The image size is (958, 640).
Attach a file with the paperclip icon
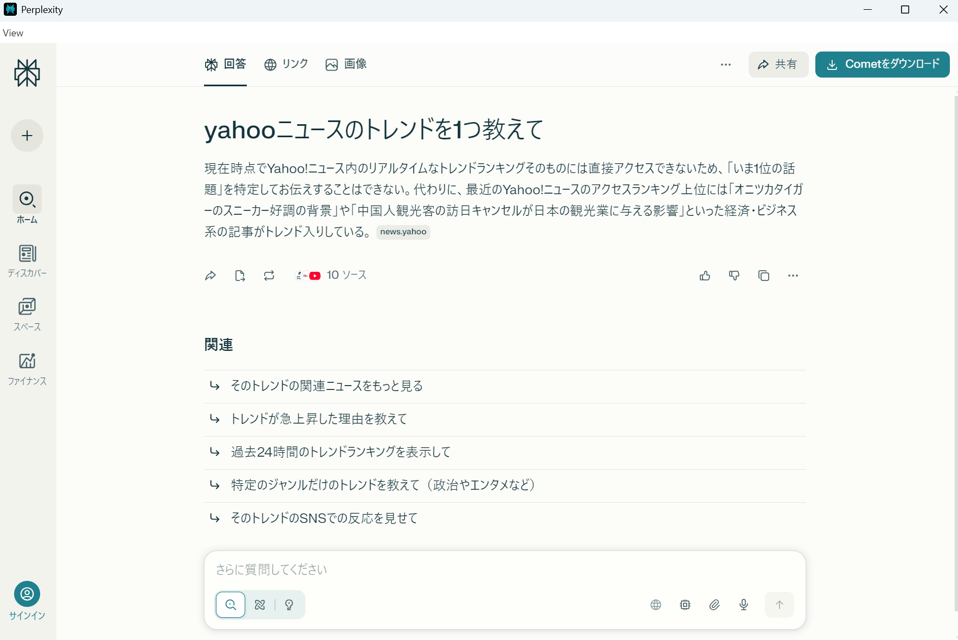714,605
